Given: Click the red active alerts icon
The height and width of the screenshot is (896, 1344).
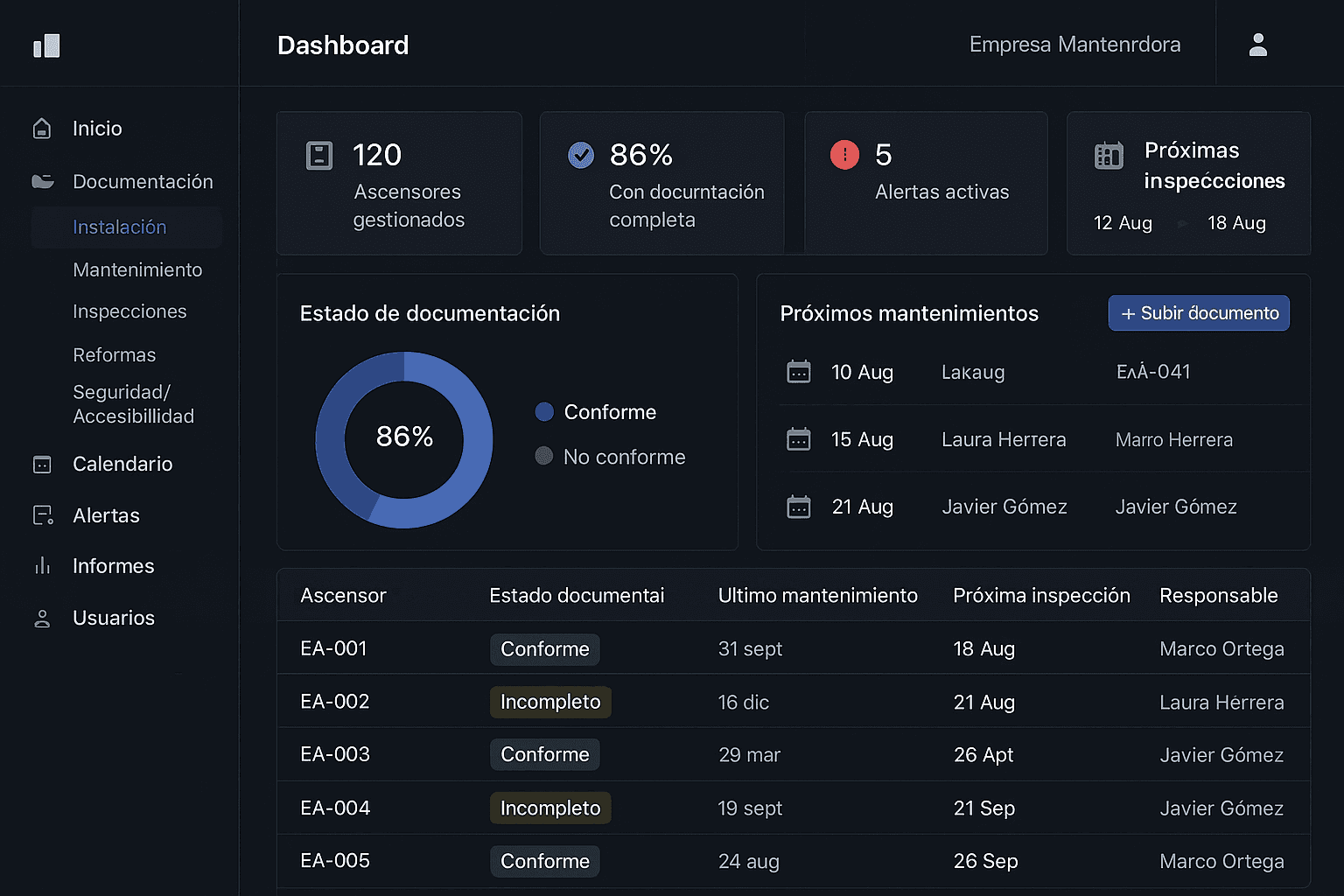Looking at the screenshot, I should [844, 156].
